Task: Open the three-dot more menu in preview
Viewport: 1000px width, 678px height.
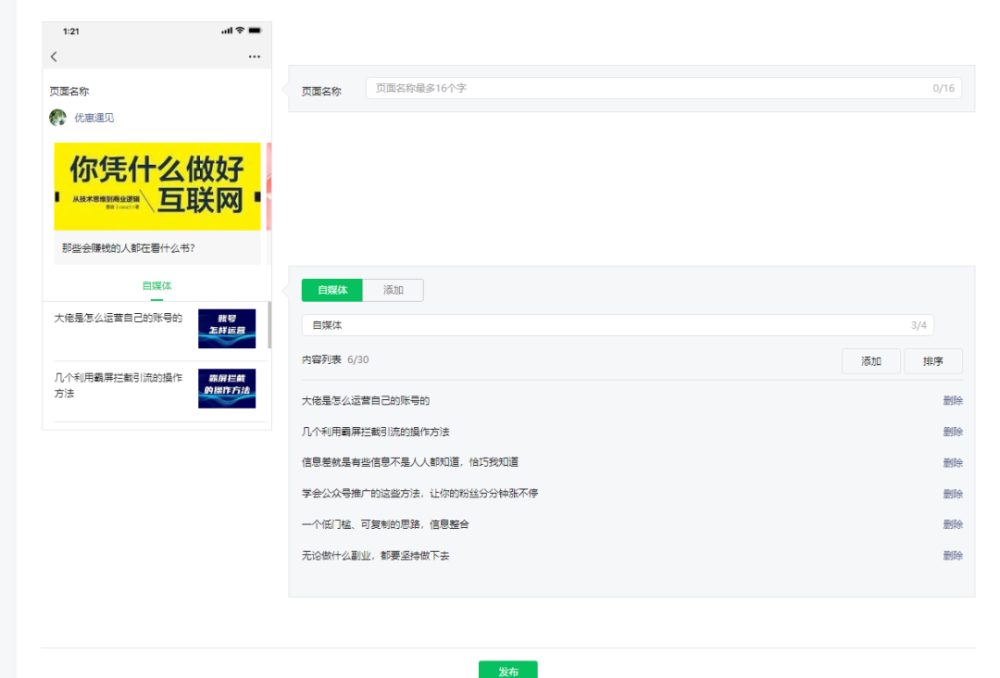Action: tap(254, 57)
